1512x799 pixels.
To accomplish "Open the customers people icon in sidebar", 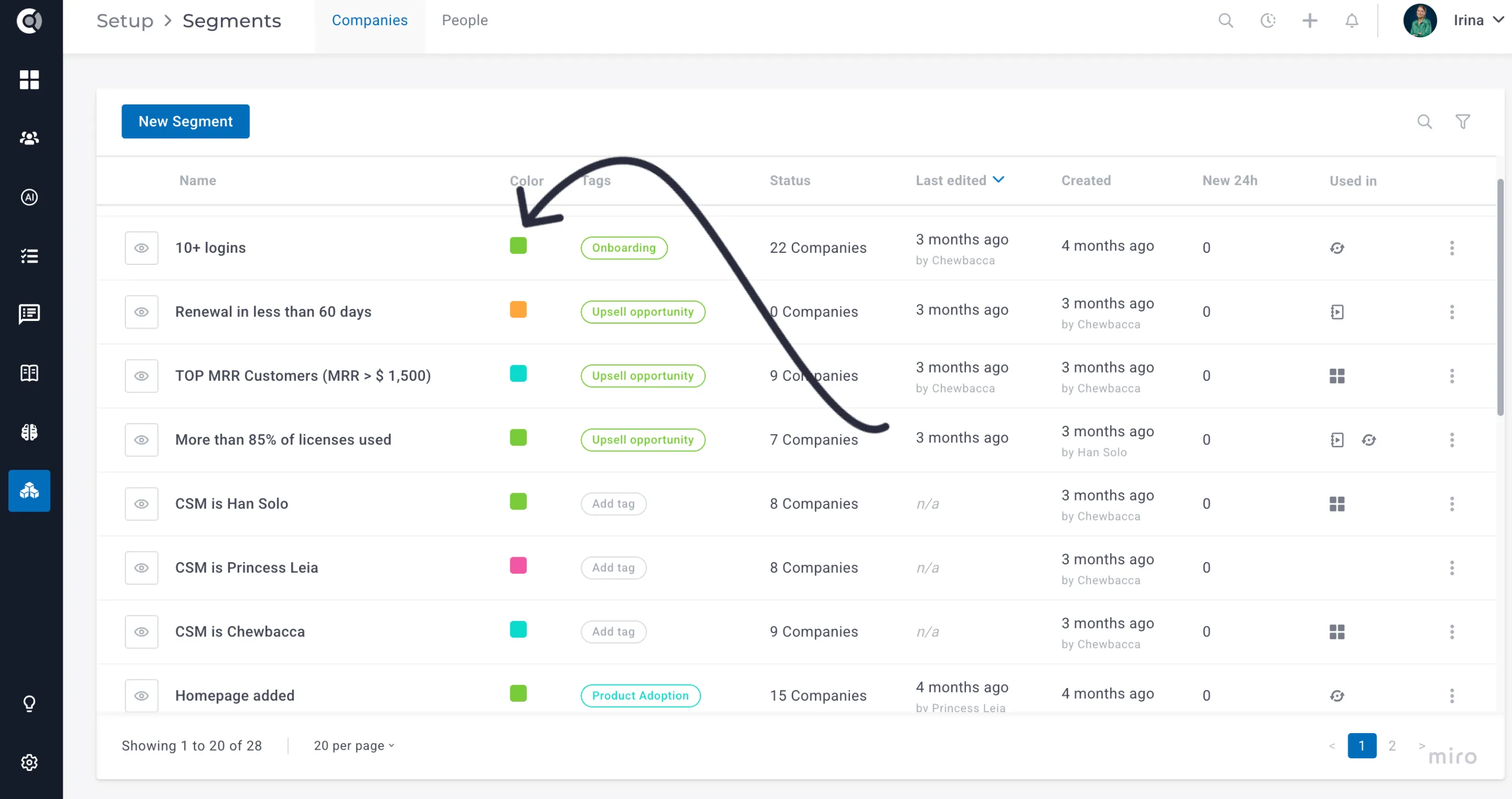I will pos(29,138).
